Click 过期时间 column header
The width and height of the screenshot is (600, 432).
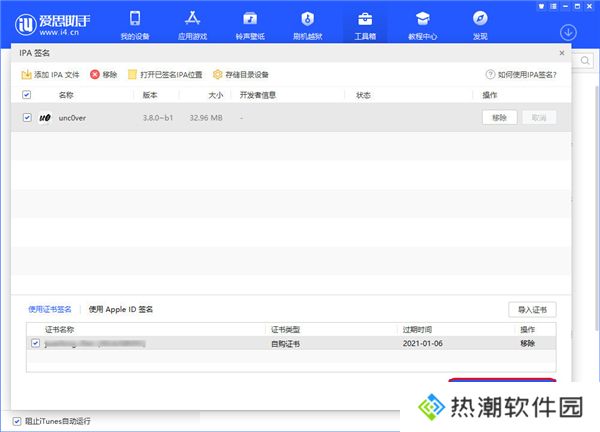click(417, 329)
